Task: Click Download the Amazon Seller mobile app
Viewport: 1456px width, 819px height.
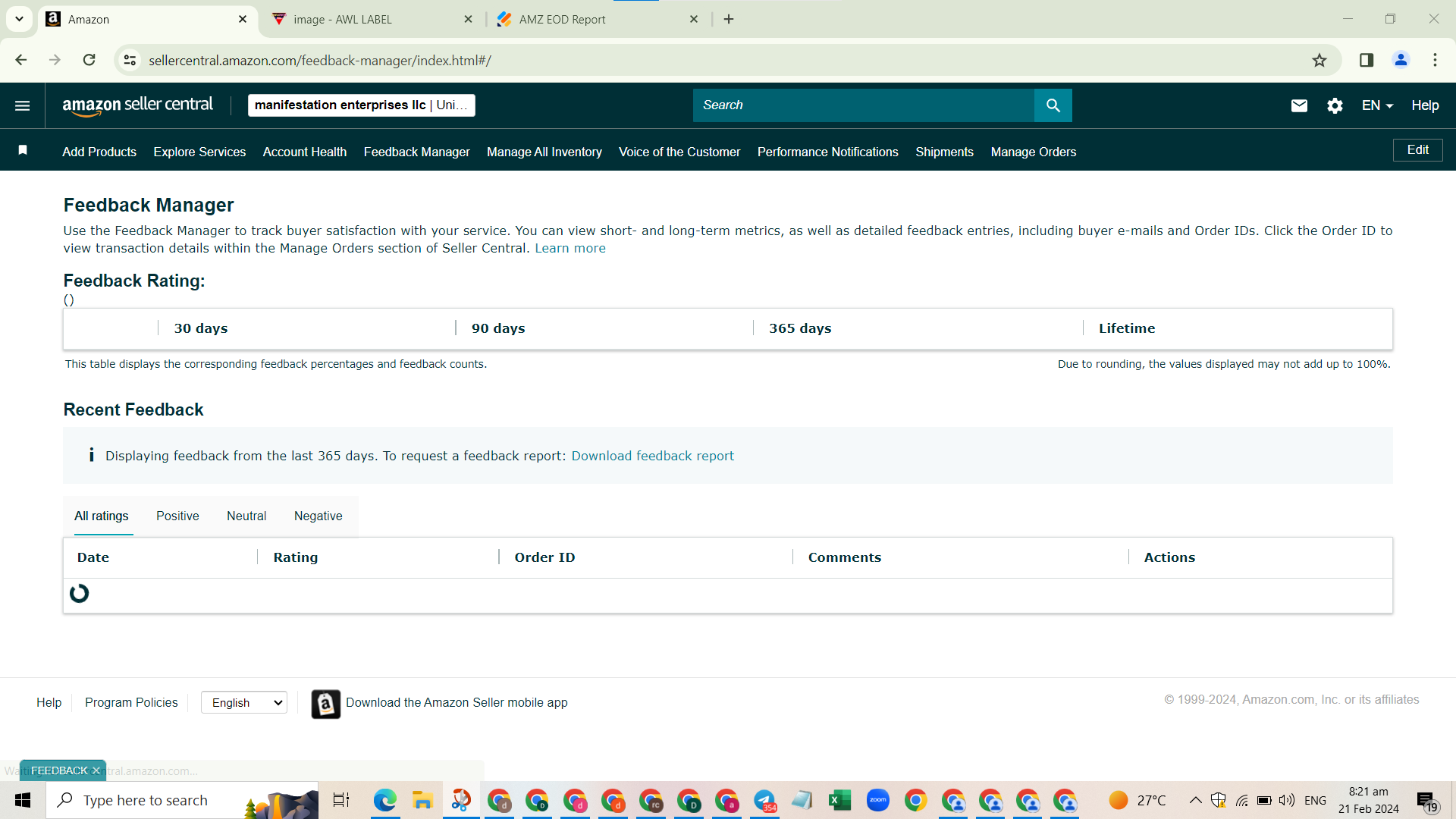Action: [x=457, y=703]
